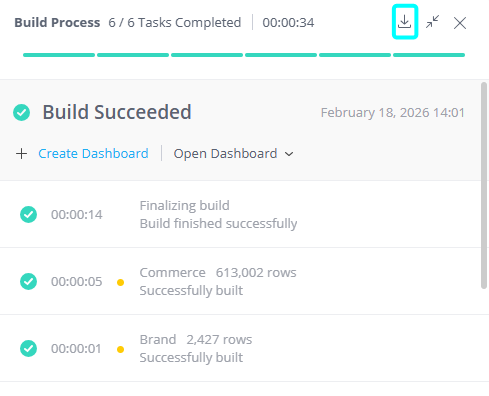Screen dimensions: 489x396
Task: Close the Build Process panel
Action: 460,23
